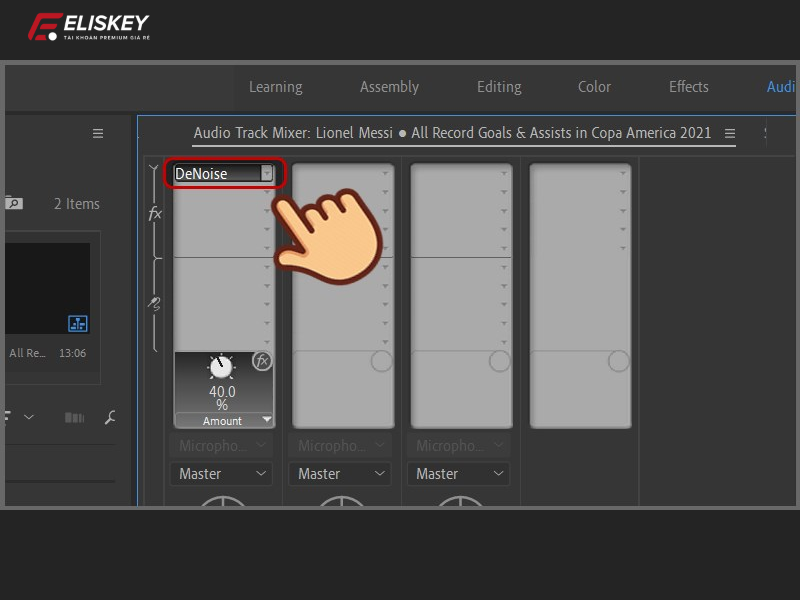This screenshot has width=800, height=600.
Task: Open the Editing workspace tab
Action: pyautogui.click(x=499, y=87)
